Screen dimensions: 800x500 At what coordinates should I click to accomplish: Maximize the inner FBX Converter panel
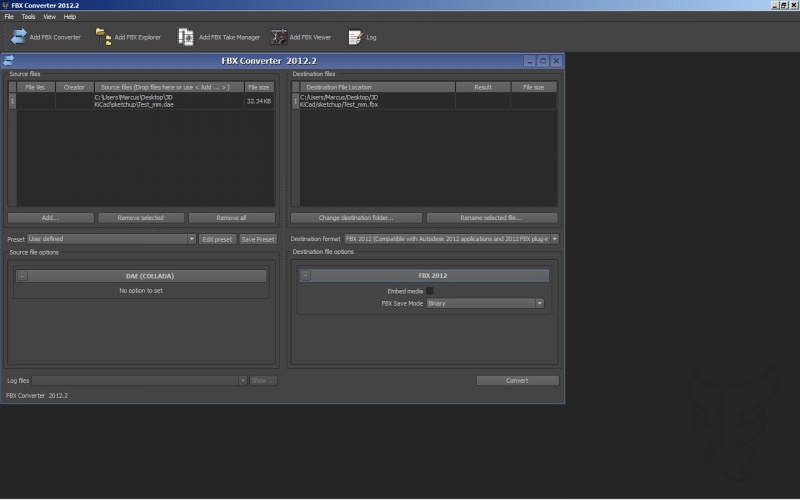pyautogui.click(x=543, y=60)
